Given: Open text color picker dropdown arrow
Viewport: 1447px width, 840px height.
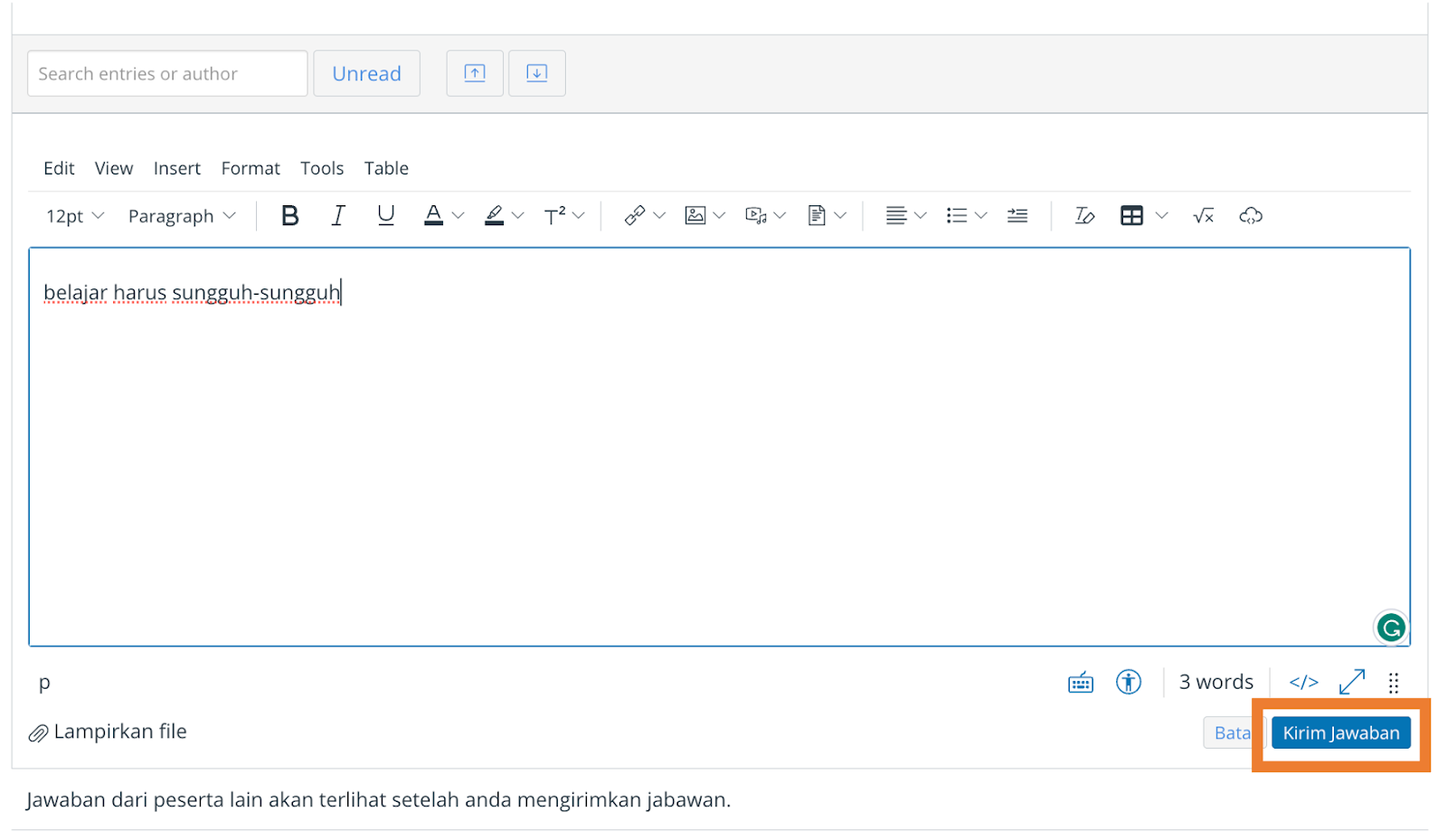Looking at the screenshot, I should point(459,215).
